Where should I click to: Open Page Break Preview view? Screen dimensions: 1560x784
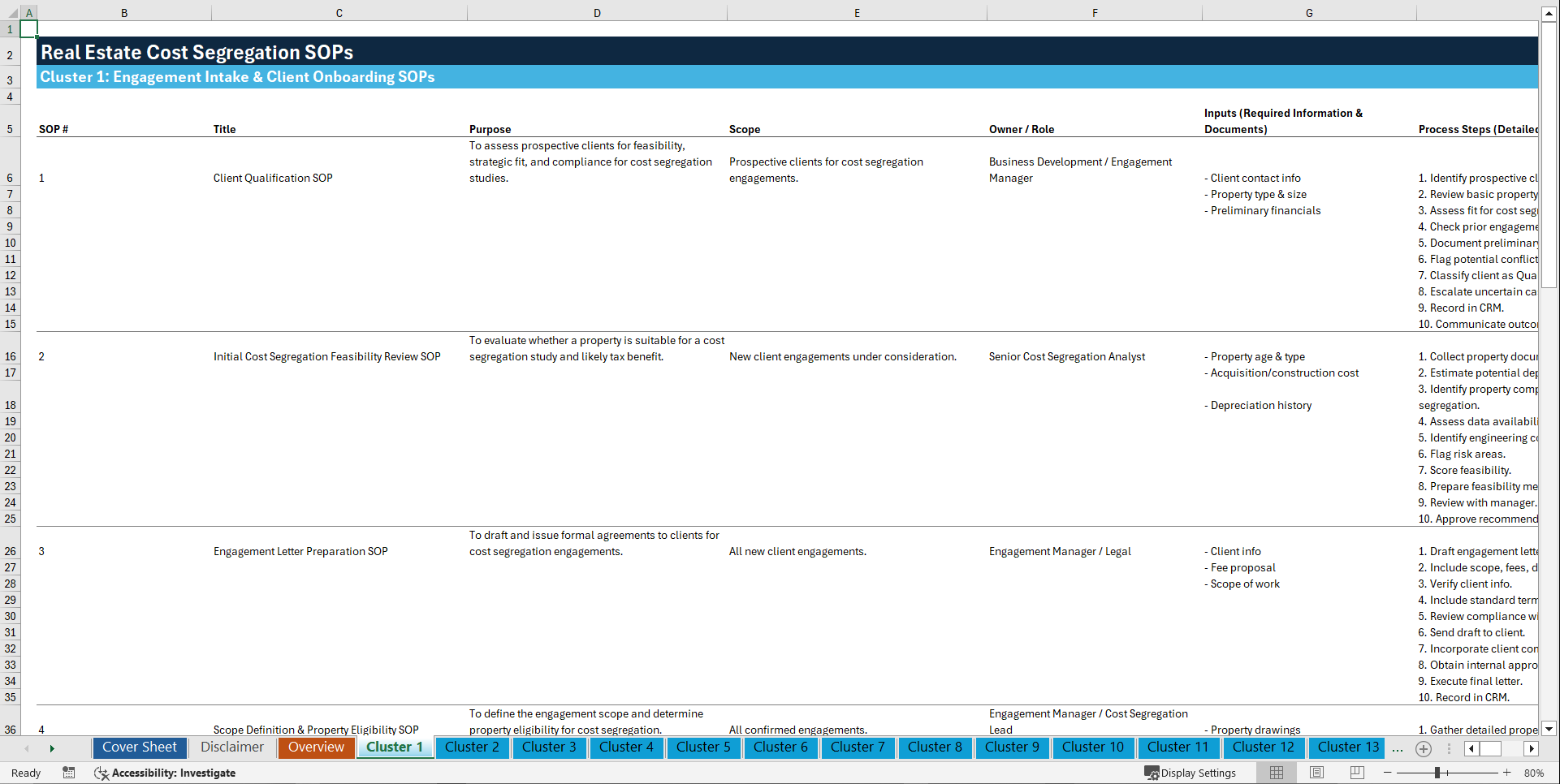pyautogui.click(x=1357, y=773)
